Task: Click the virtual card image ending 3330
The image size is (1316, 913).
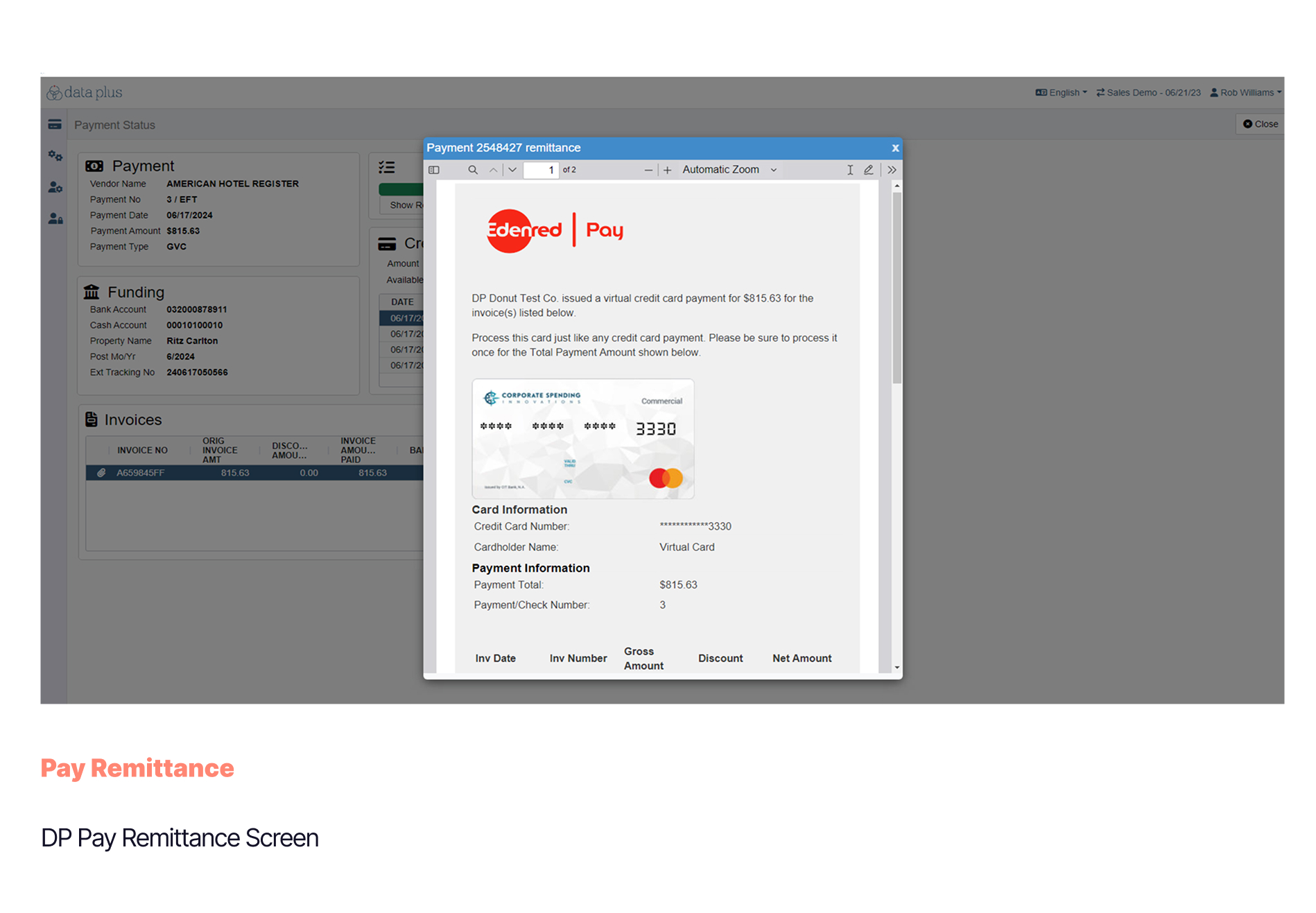Action: [x=583, y=439]
